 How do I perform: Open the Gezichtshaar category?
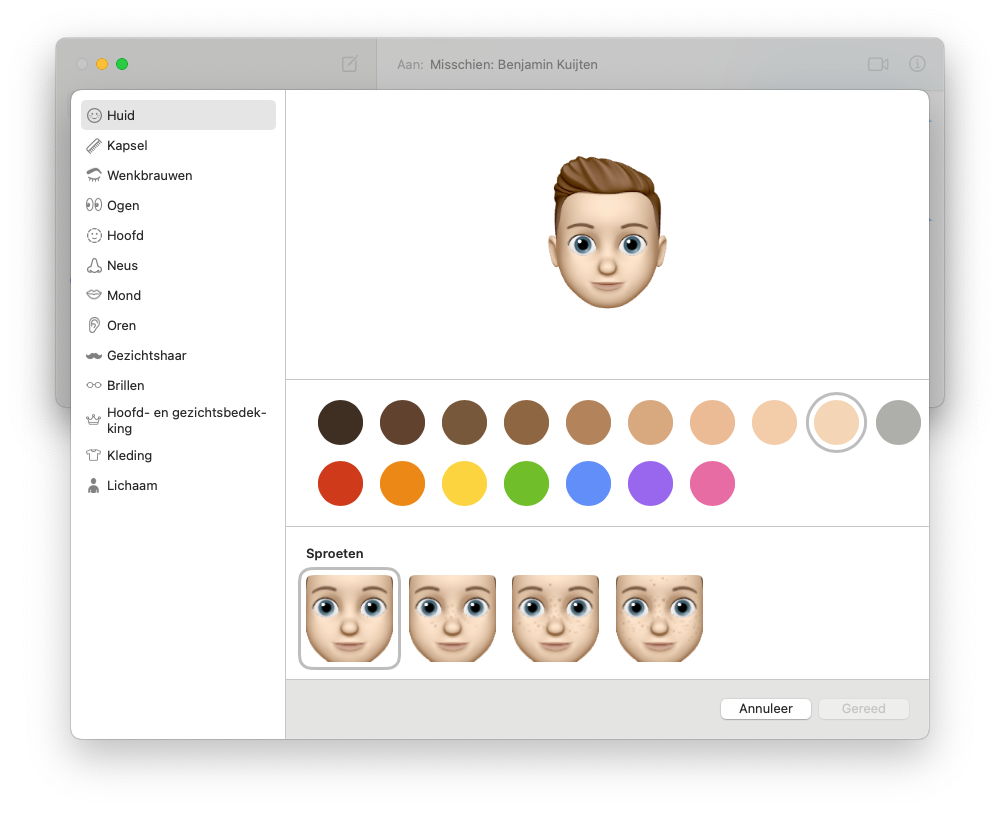pos(179,355)
